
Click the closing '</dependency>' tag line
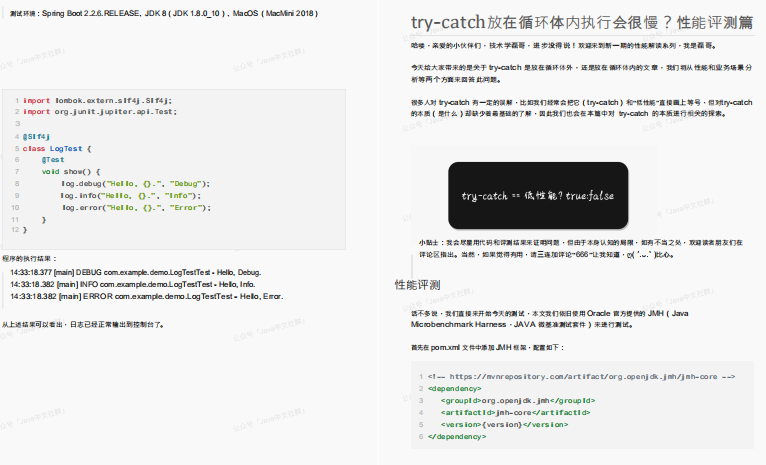[457, 437]
